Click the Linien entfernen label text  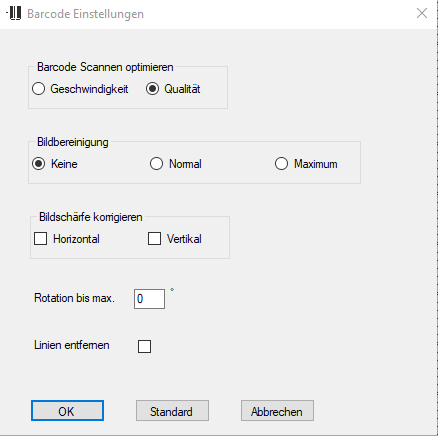(72, 345)
